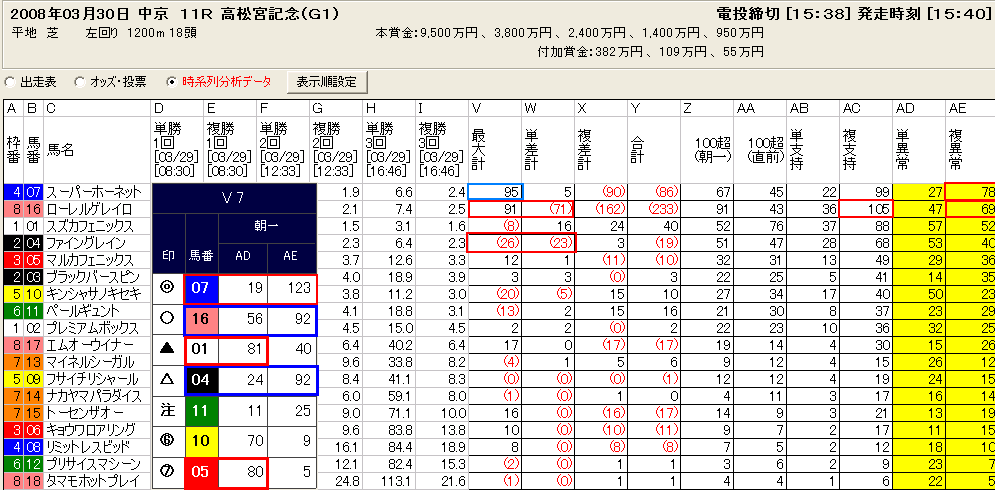Viewport: 995px width, 490px height.
Task: Click blue horse number 07 in V7 panel
Action: [x=201, y=288]
